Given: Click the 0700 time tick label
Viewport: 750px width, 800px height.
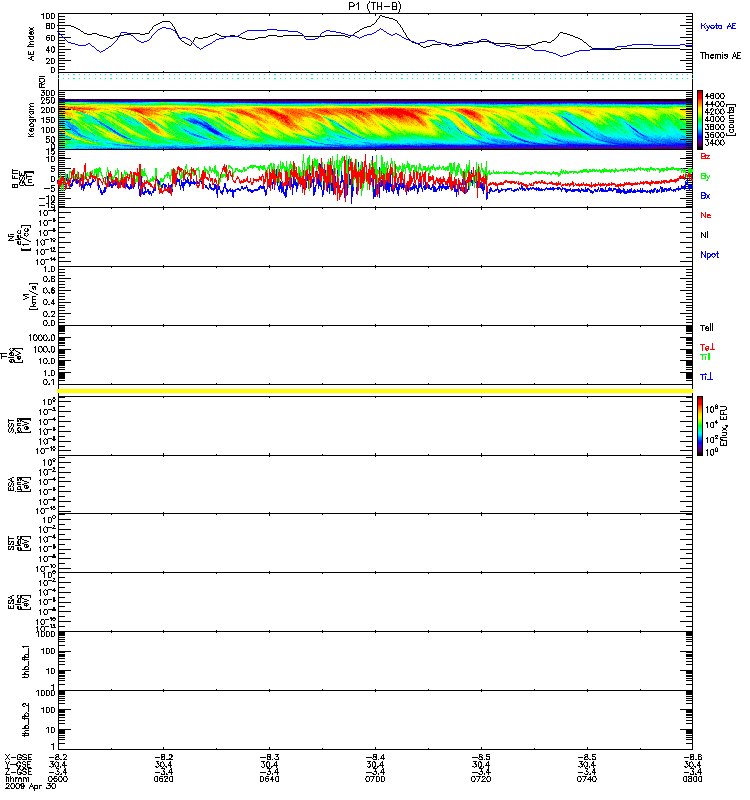Looking at the screenshot, I should coord(375,779).
